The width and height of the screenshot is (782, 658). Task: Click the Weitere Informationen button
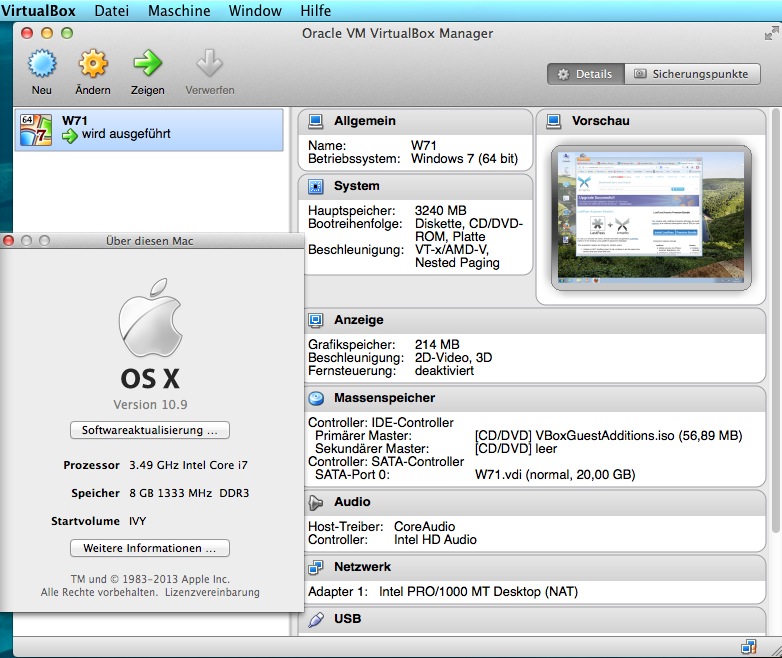tap(150, 548)
